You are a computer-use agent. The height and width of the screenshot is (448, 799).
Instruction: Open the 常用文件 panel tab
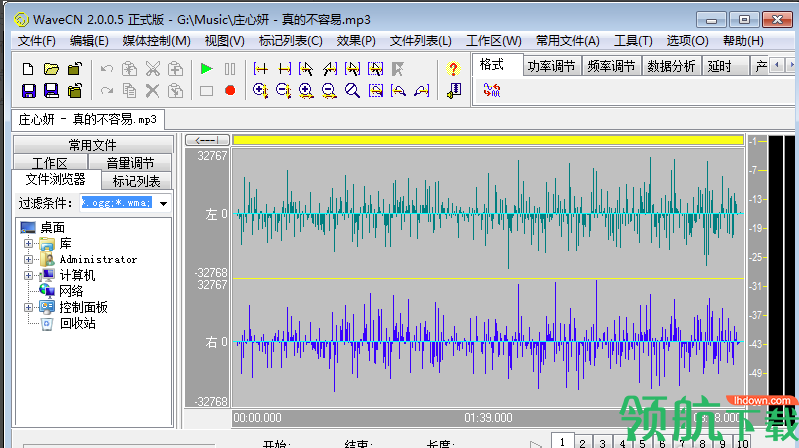coord(93,145)
